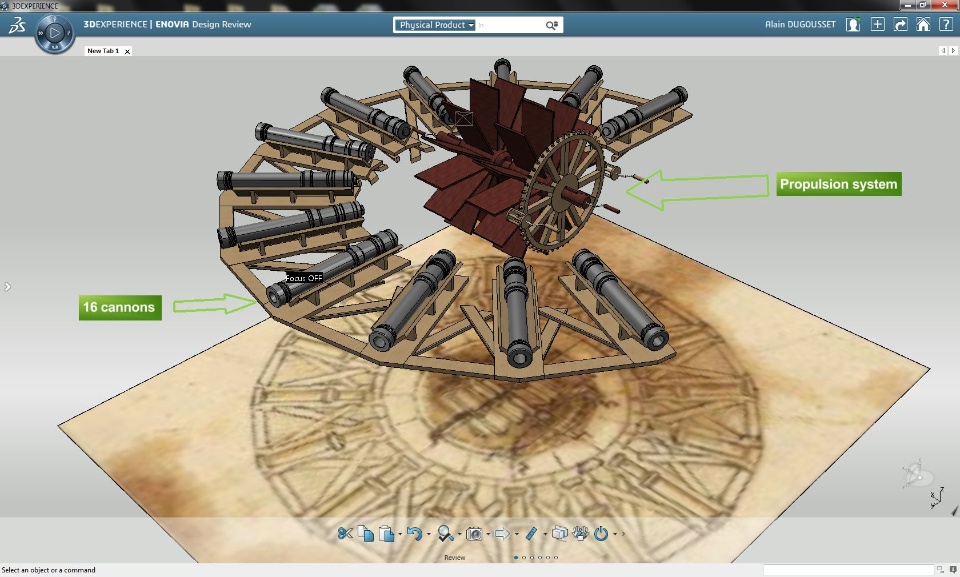Open the Physical Product search type dropdown
This screenshot has width=960, height=577.
435,25
